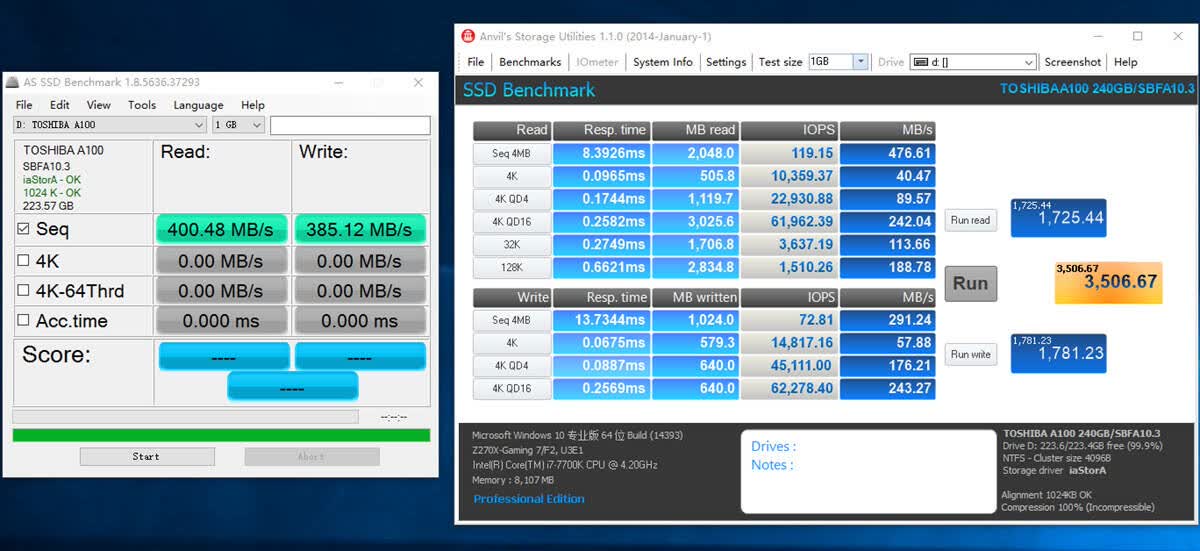Image resolution: width=1200 pixels, height=551 pixels.
Task: Click drive icon in Drive selector
Action: click(920, 62)
